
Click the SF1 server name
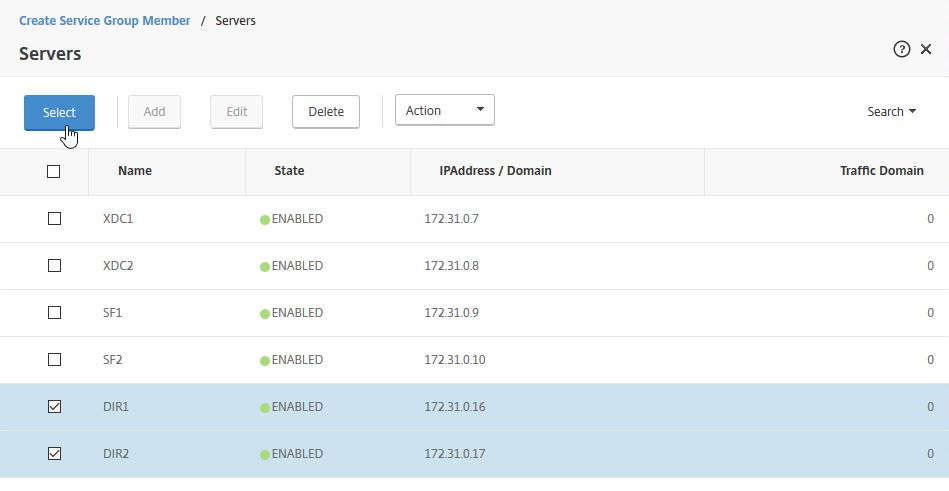point(113,312)
